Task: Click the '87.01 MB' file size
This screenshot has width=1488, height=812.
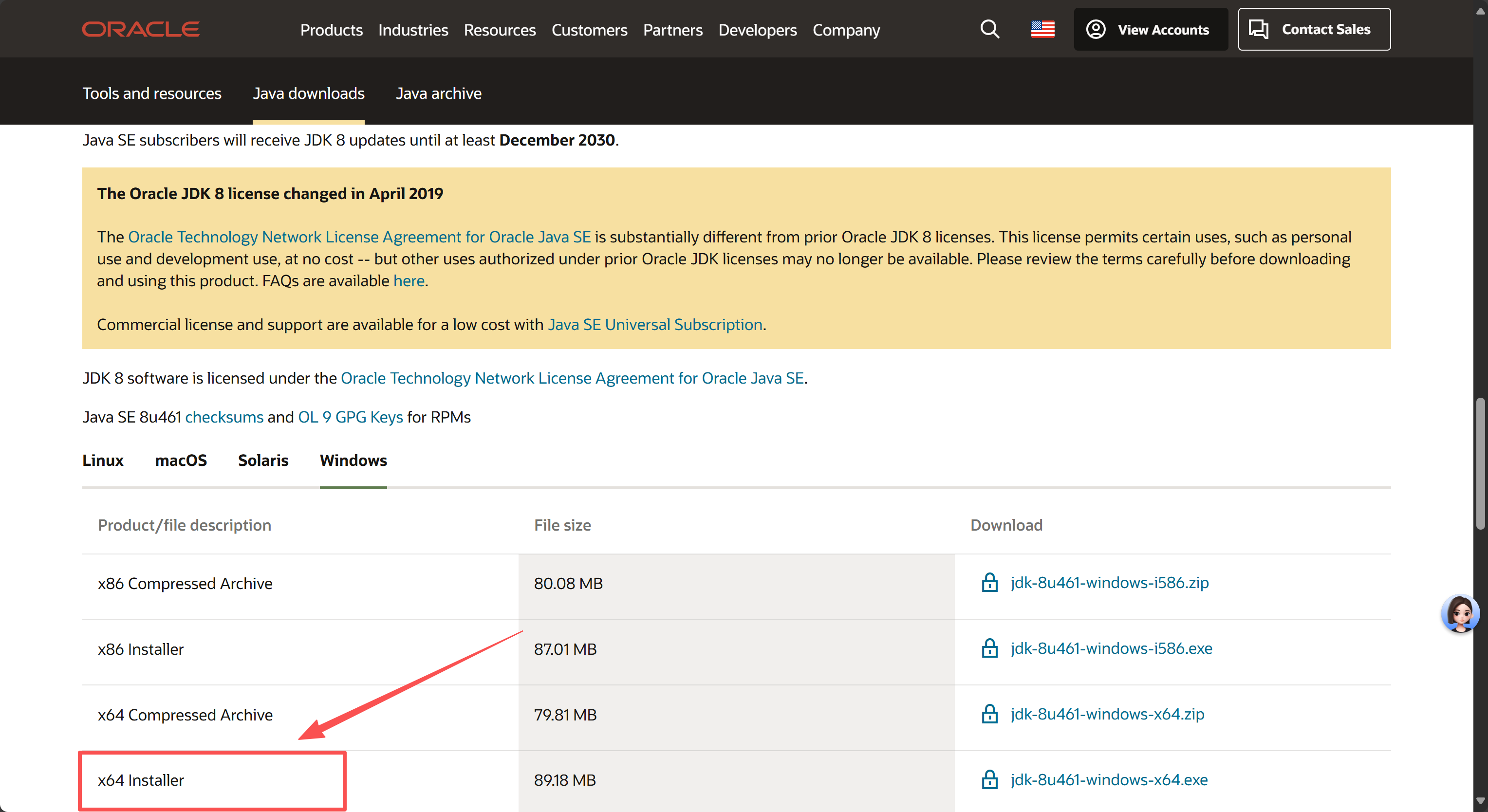Action: [x=565, y=650]
